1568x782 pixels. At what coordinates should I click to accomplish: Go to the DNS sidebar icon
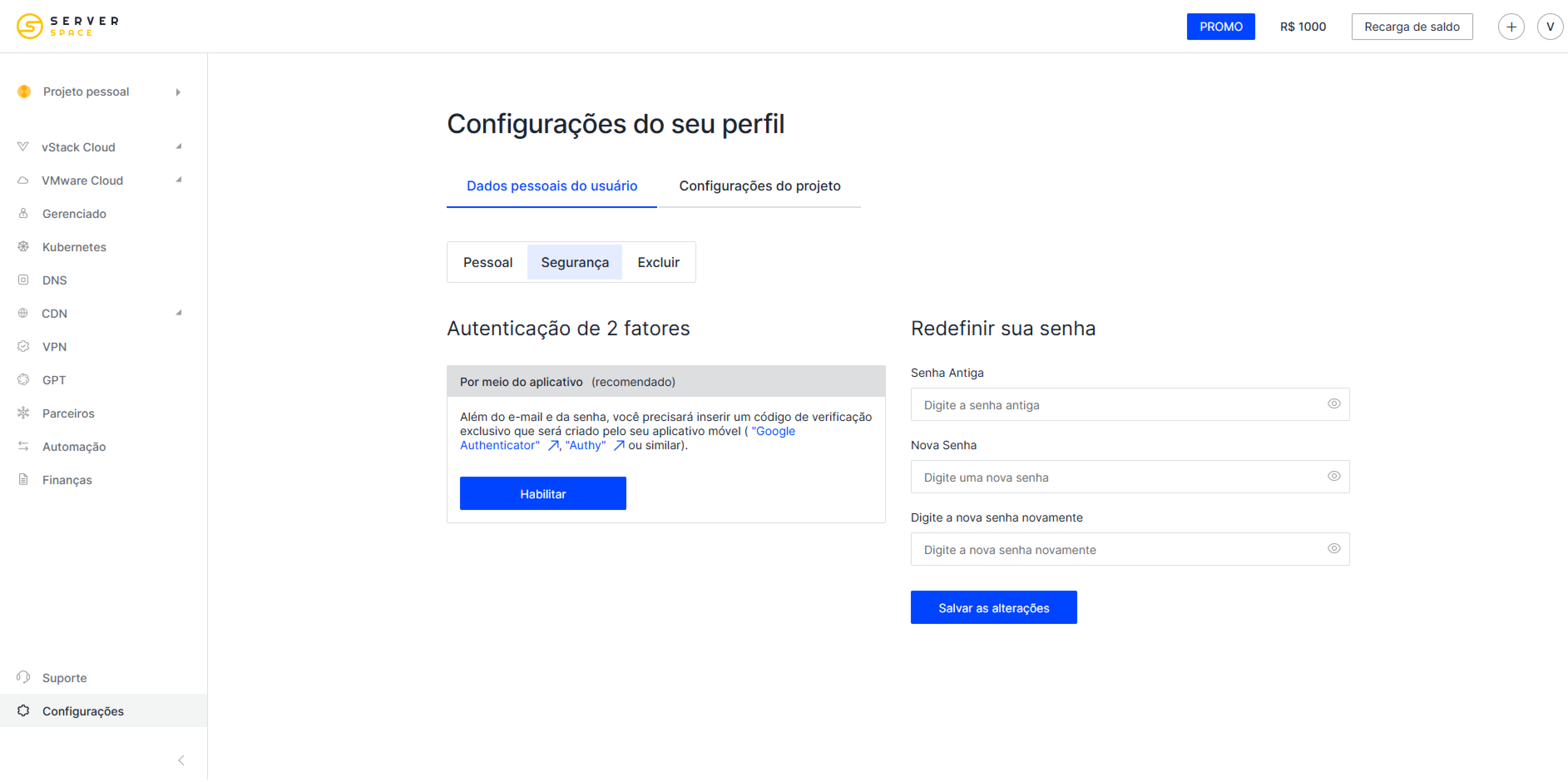[x=23, y=280]
